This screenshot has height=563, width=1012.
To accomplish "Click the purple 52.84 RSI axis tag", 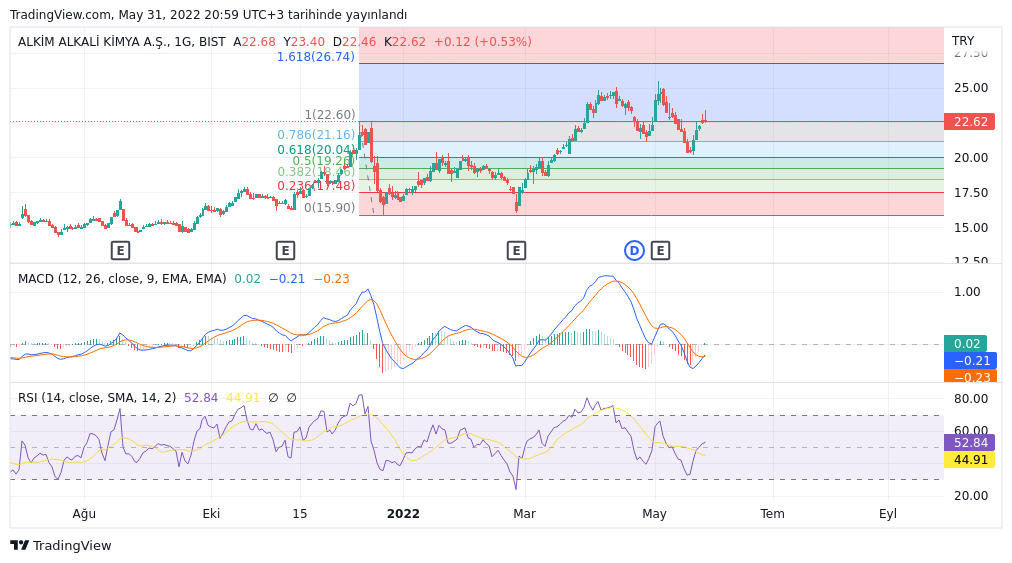I will [969, 443].
